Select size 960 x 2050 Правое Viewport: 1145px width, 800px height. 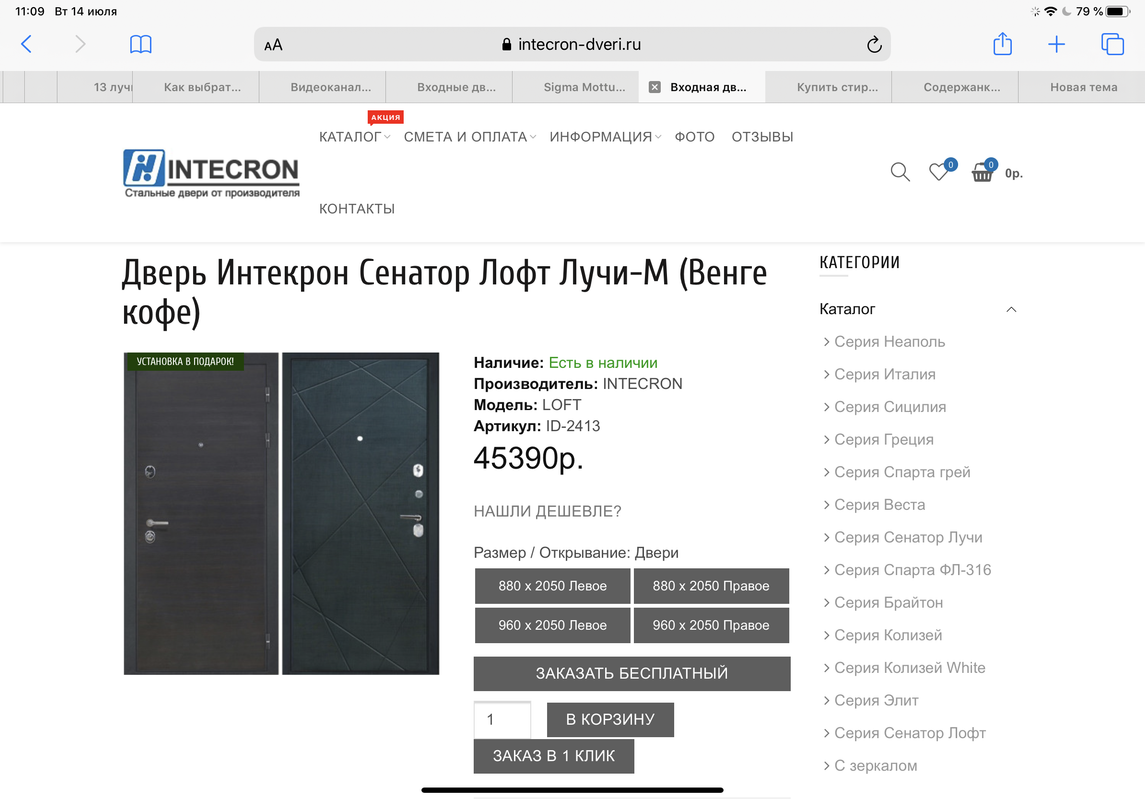[x=711, y=626]
